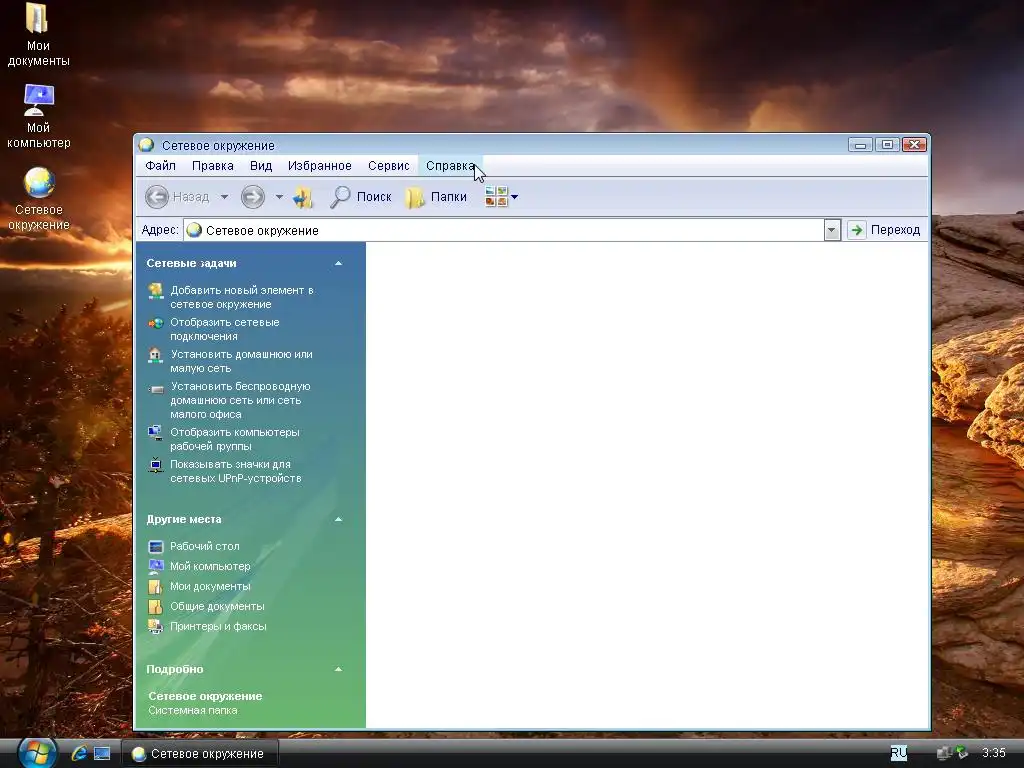This screenshot has height=768, width=1024.
Task: Click the Назад back arrow button
Action: pyautogui.click(x=177, y=197)
